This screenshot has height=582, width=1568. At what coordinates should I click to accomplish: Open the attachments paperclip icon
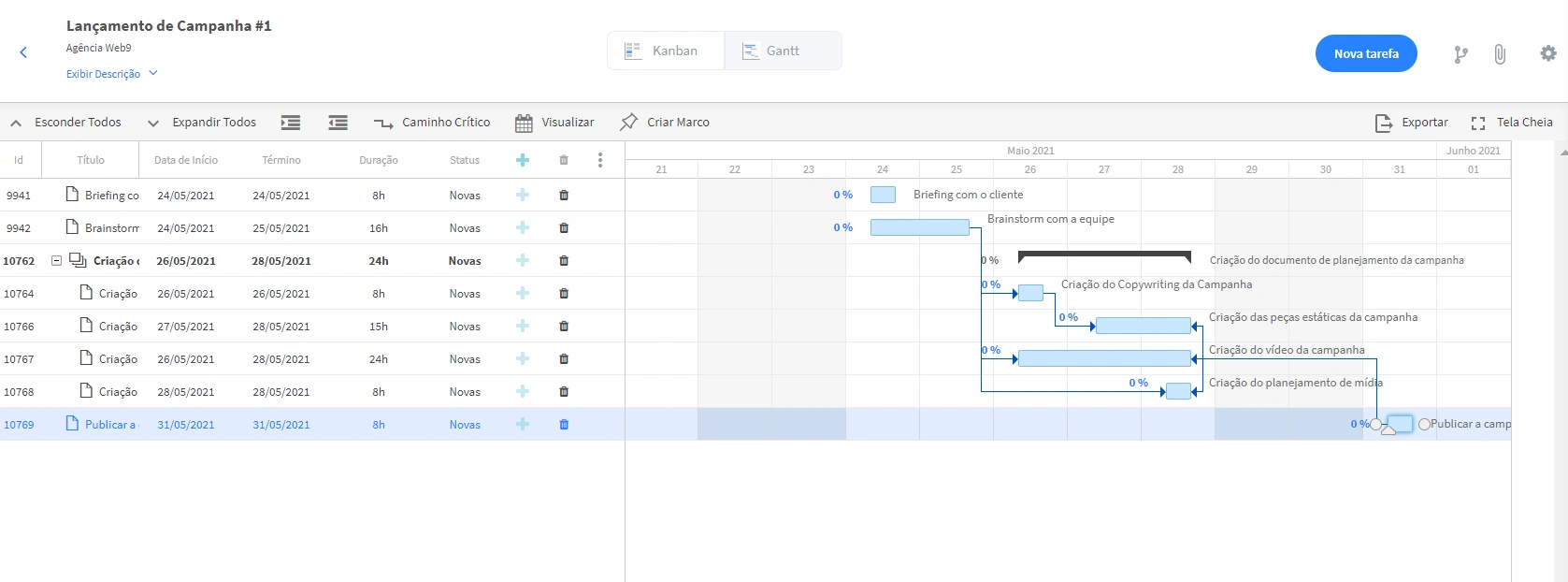pyautogui.click(x=1500, y=54)
